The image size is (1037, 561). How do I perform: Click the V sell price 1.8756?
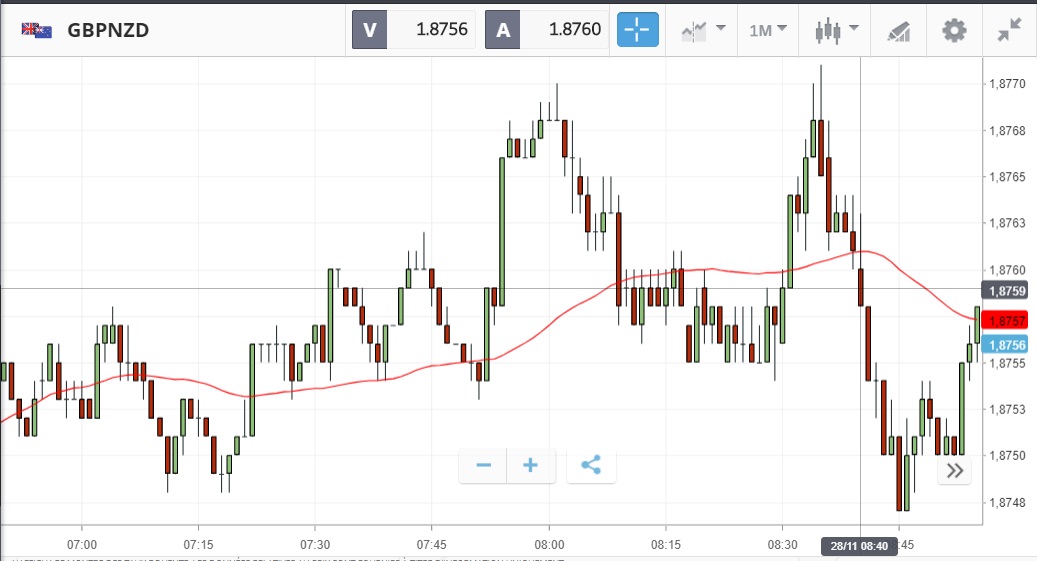point(414,30)
